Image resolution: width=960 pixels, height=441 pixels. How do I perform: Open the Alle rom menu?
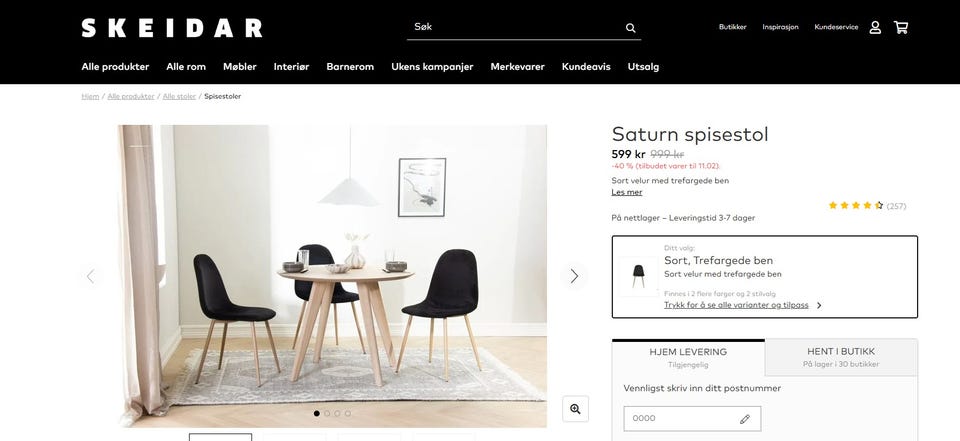tap(186, 67)
